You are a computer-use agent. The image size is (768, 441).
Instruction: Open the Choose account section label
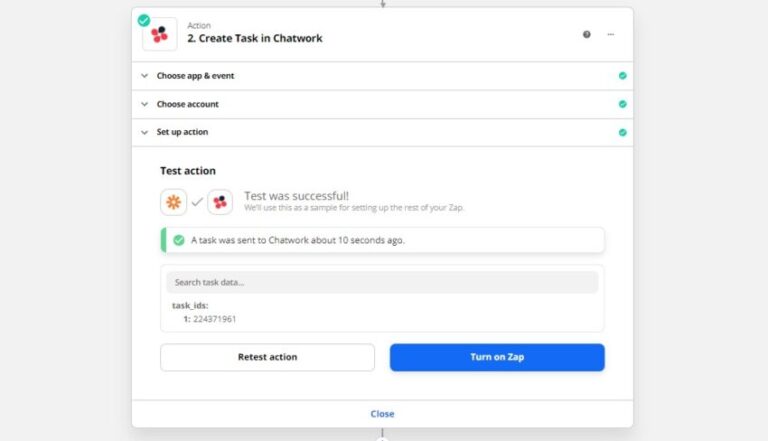tap(188, 104)
